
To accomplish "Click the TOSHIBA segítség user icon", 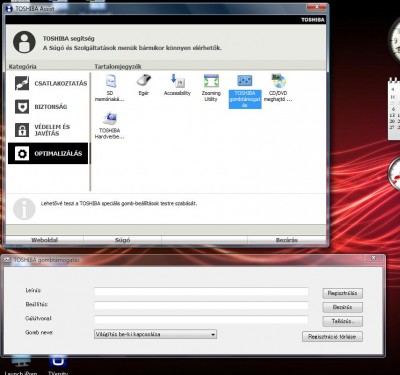I will coord(24,42).
